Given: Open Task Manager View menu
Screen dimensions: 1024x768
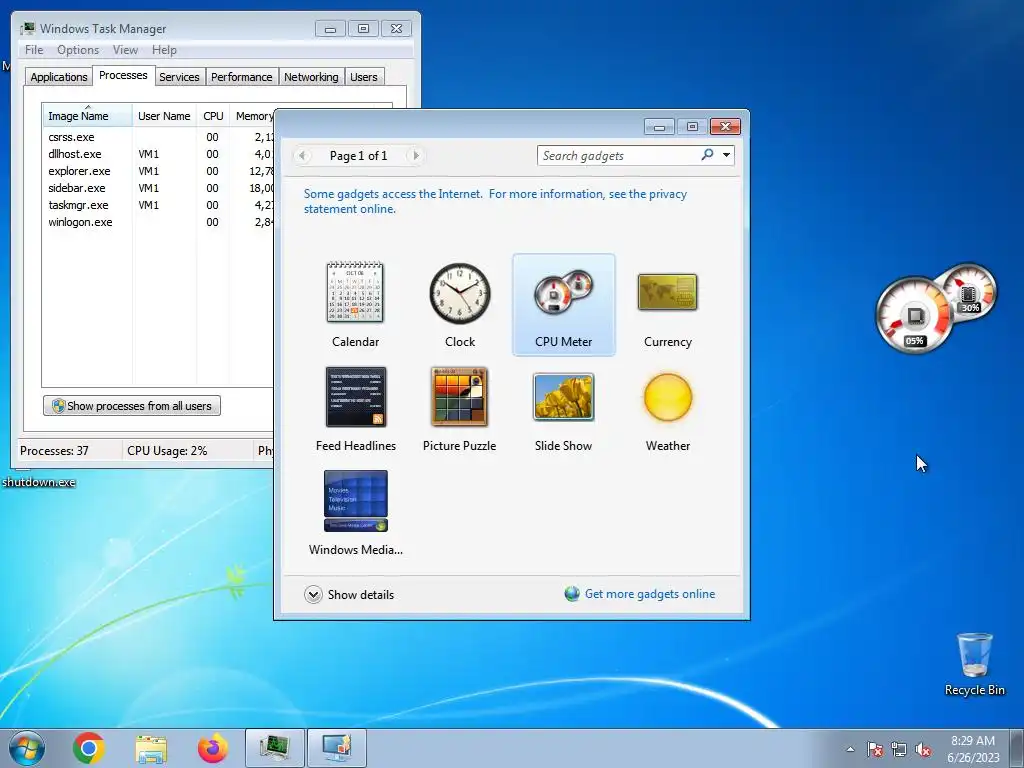Looking at the screenshot, I should click(x=125, y=50).
